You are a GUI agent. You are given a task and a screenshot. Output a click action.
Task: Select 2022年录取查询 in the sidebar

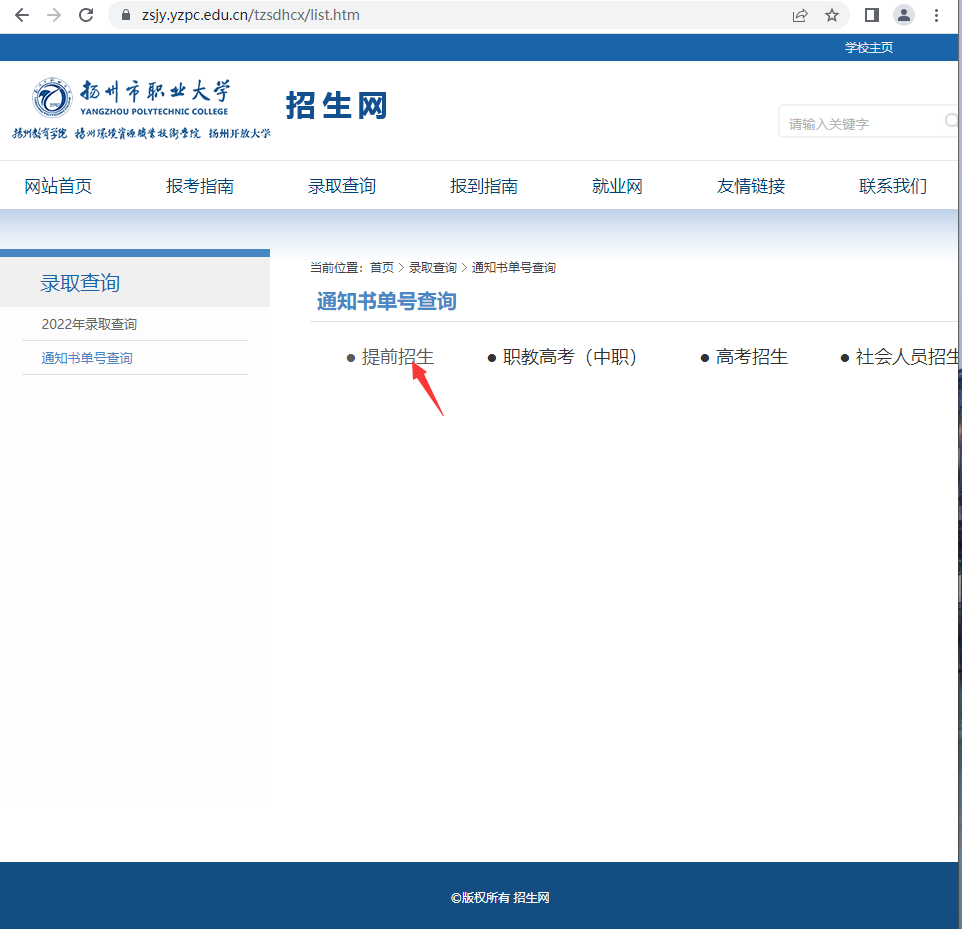(x=89, y=324)
